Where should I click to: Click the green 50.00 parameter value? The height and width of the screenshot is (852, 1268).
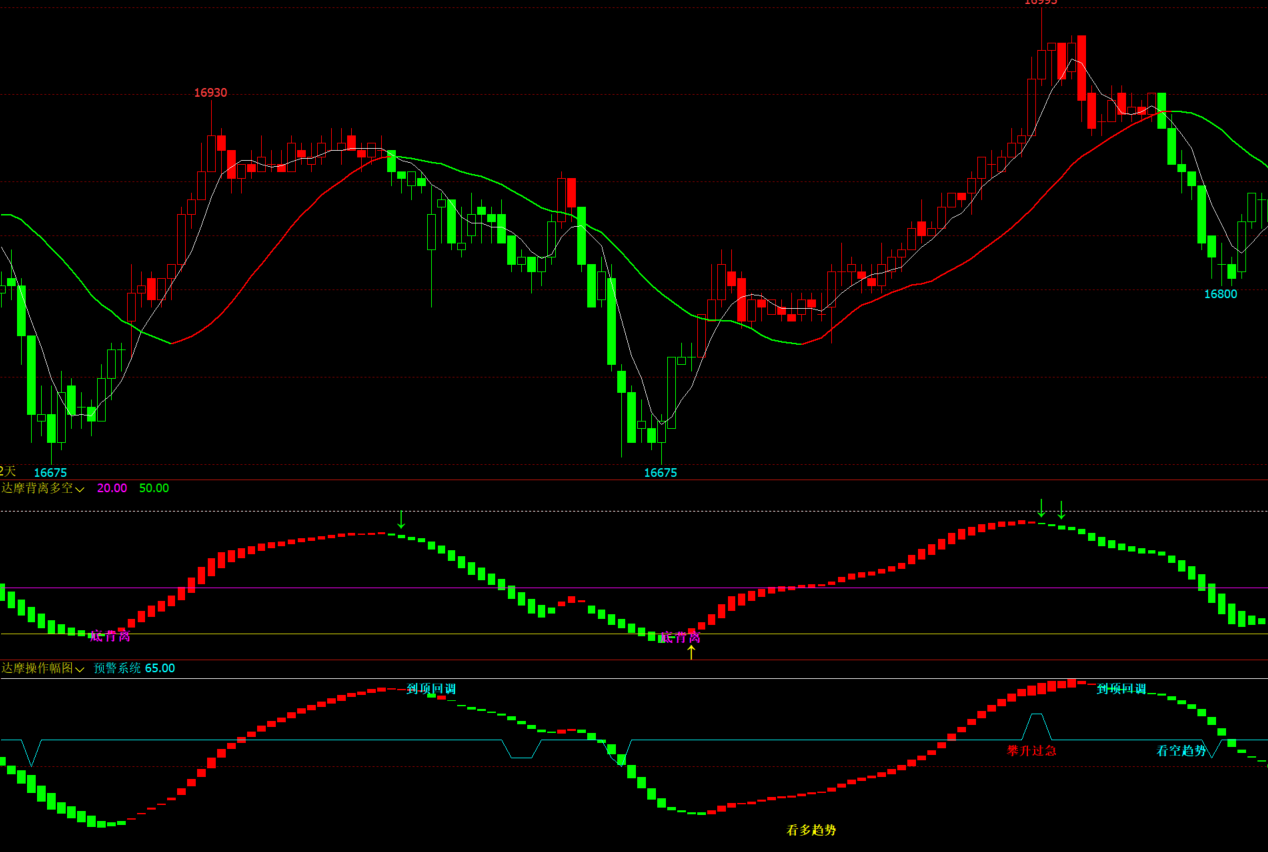(x=154, y=488)
